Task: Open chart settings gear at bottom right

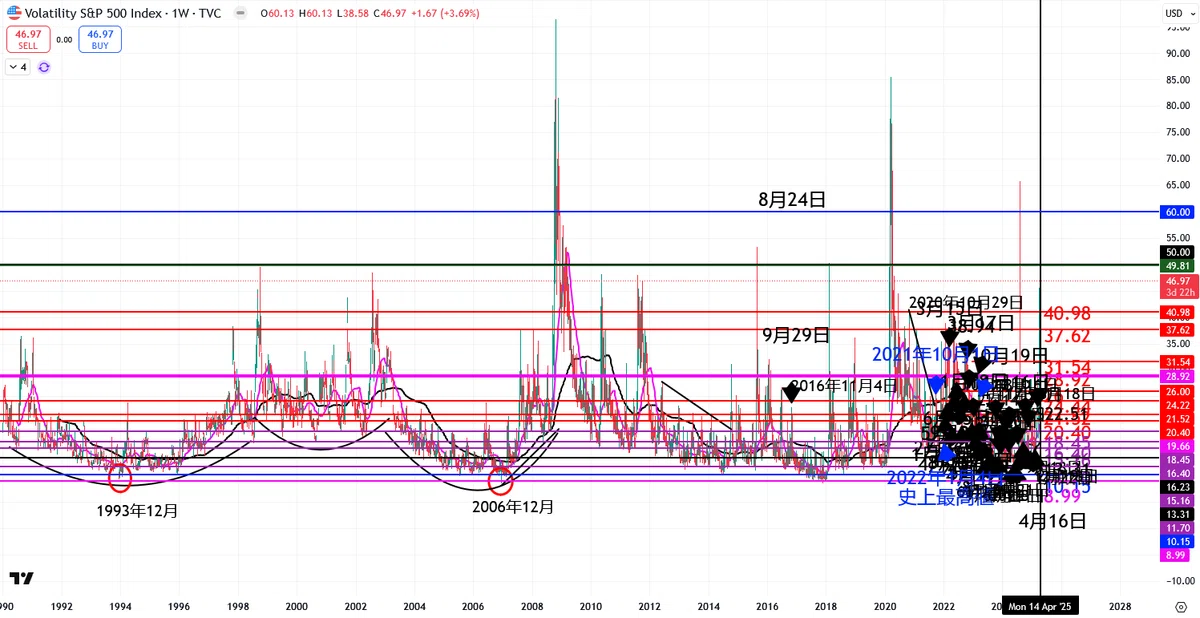Action: pos(1180,606)
